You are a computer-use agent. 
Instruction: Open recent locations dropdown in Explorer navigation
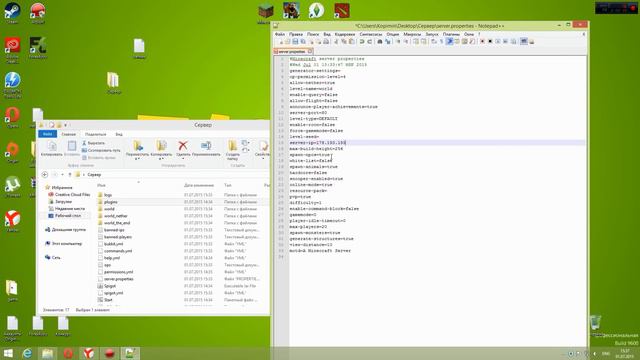point(62,175)
